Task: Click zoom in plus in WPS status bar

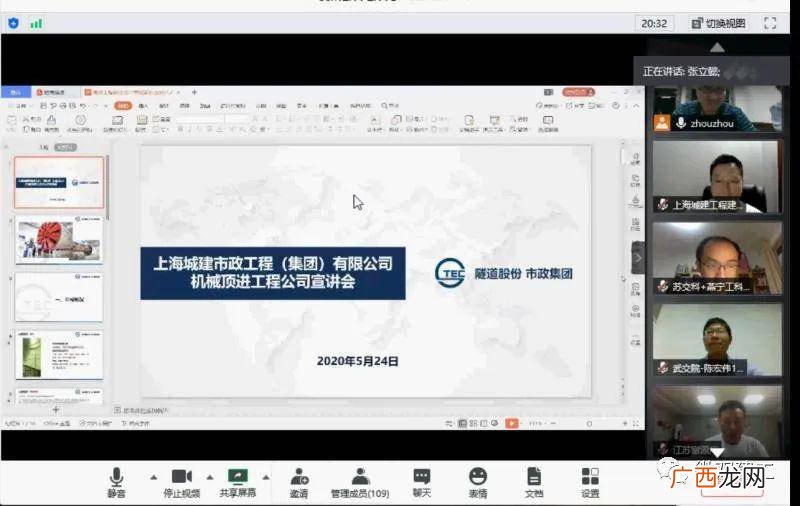Action: pos(625,423)
